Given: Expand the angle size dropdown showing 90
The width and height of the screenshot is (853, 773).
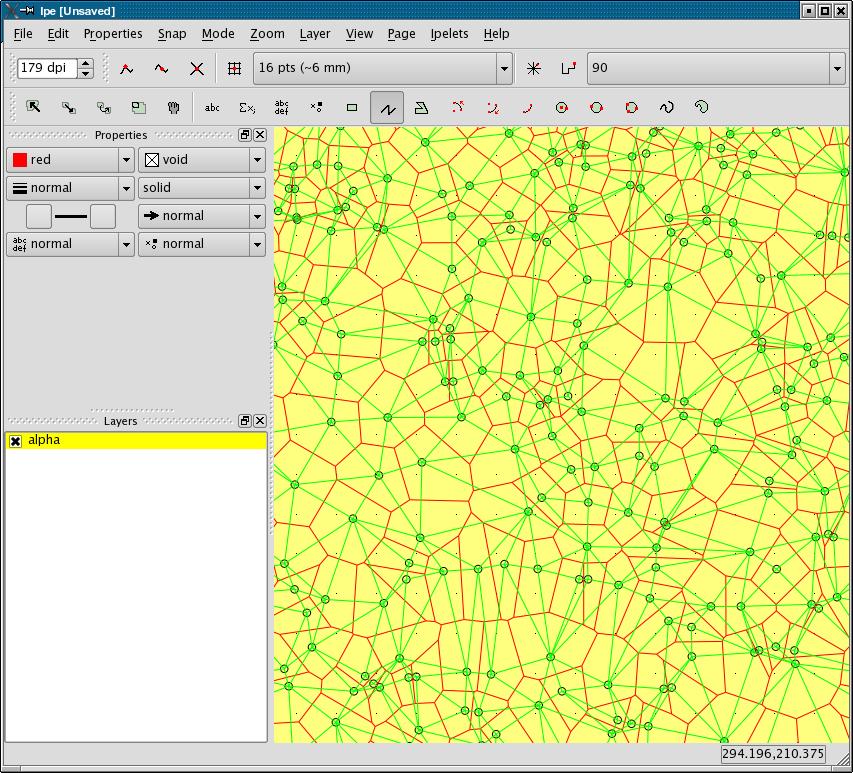Looking at the screenshot, I should 836,69.
